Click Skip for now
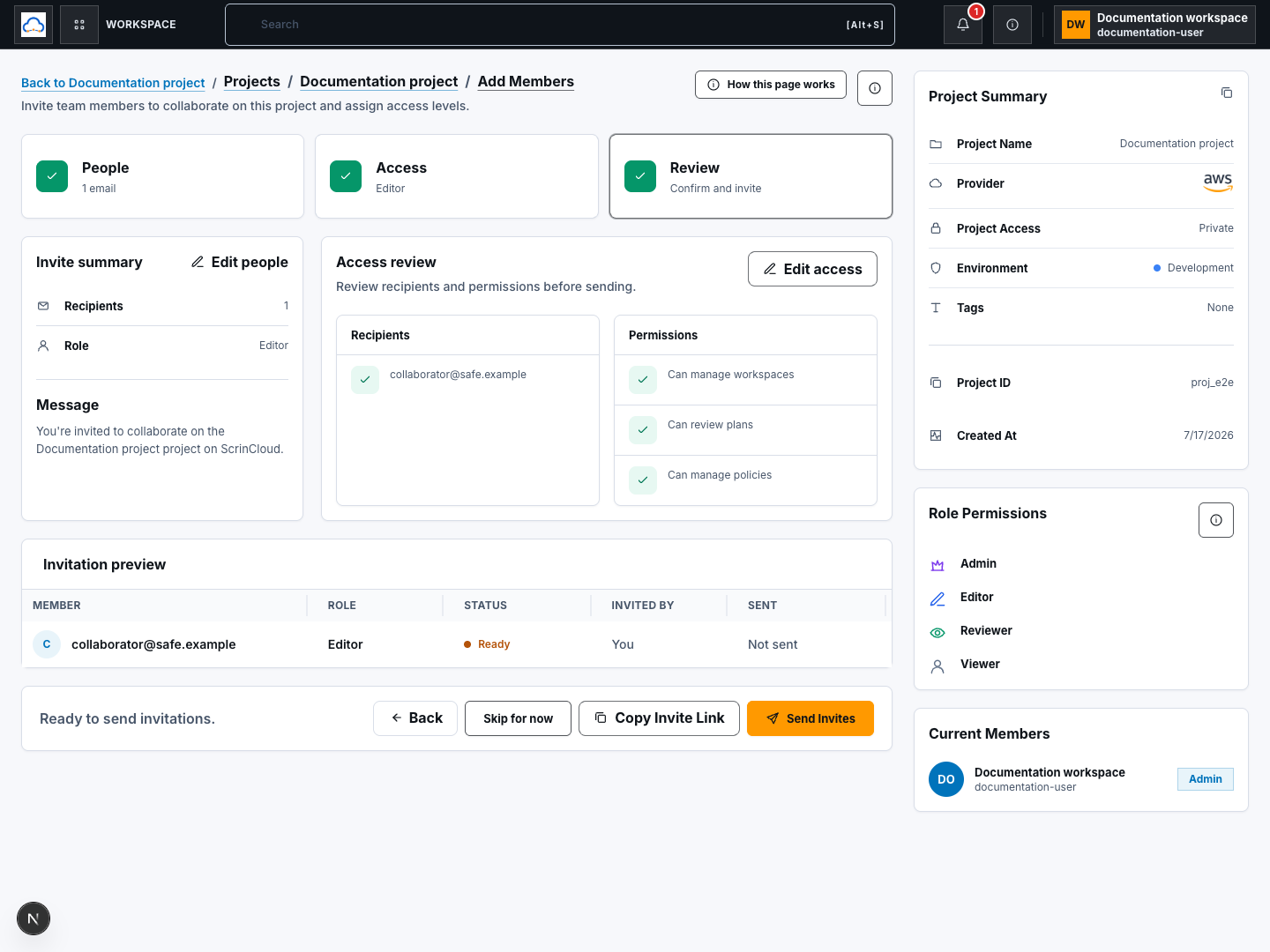Screen dimensions: 1270x952 518,718
